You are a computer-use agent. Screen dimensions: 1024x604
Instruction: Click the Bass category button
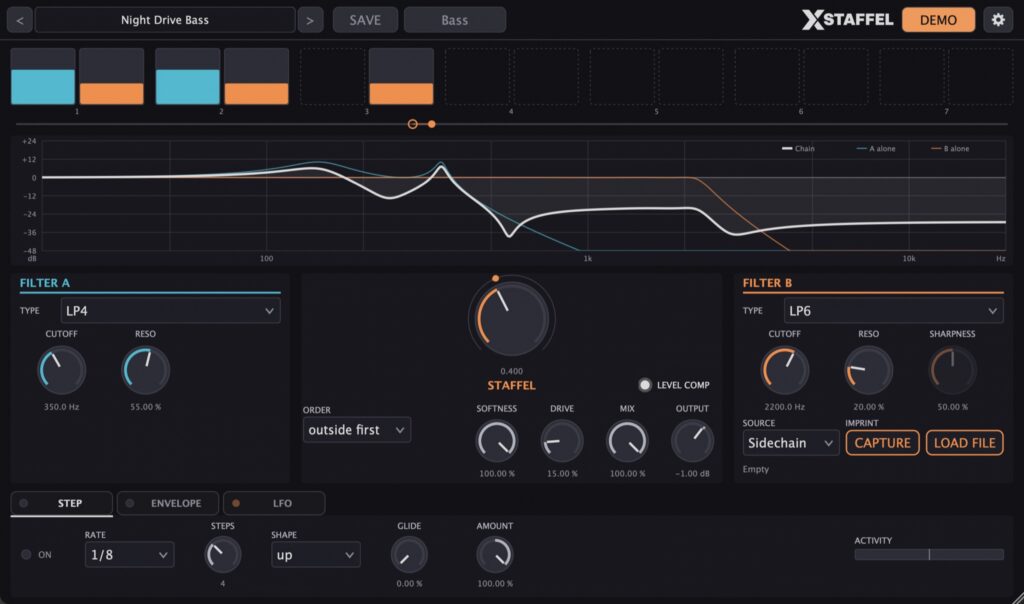click(x=455, y=20)
